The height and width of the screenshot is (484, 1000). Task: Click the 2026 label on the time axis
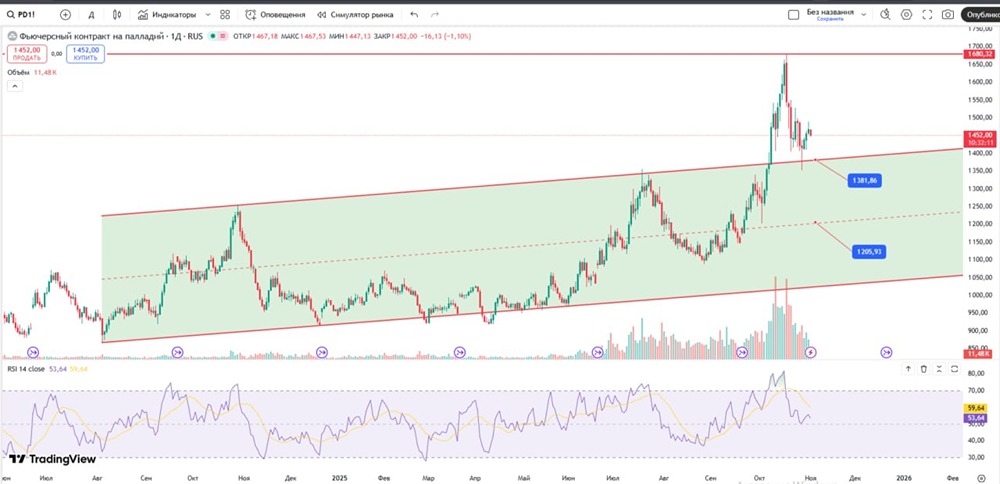click(x=904, y=477)
